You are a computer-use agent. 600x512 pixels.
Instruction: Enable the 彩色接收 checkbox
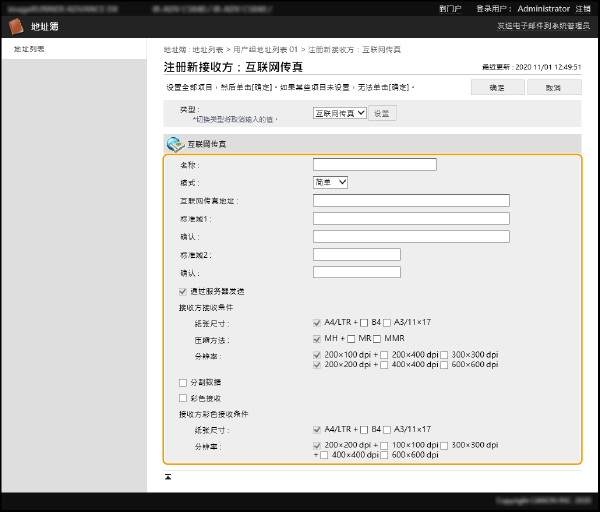182,397
